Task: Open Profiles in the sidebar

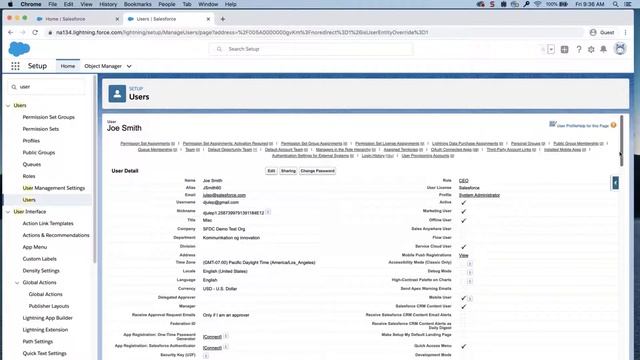Action: (31, 141)
